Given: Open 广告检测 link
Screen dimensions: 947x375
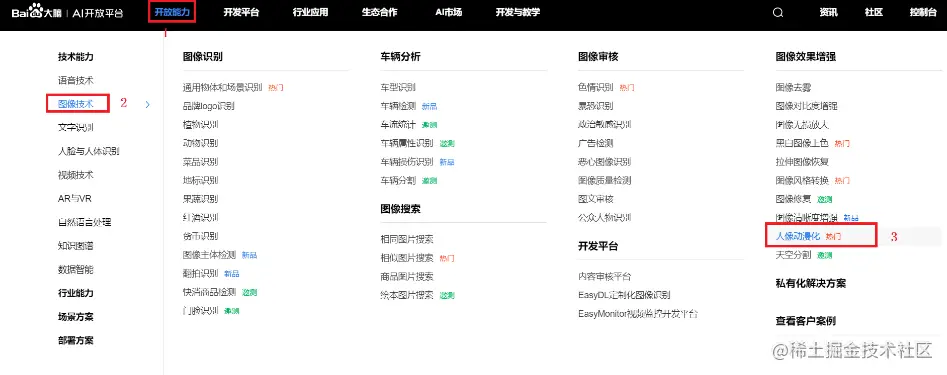Looking at the screenshot, I should (595, 143).
